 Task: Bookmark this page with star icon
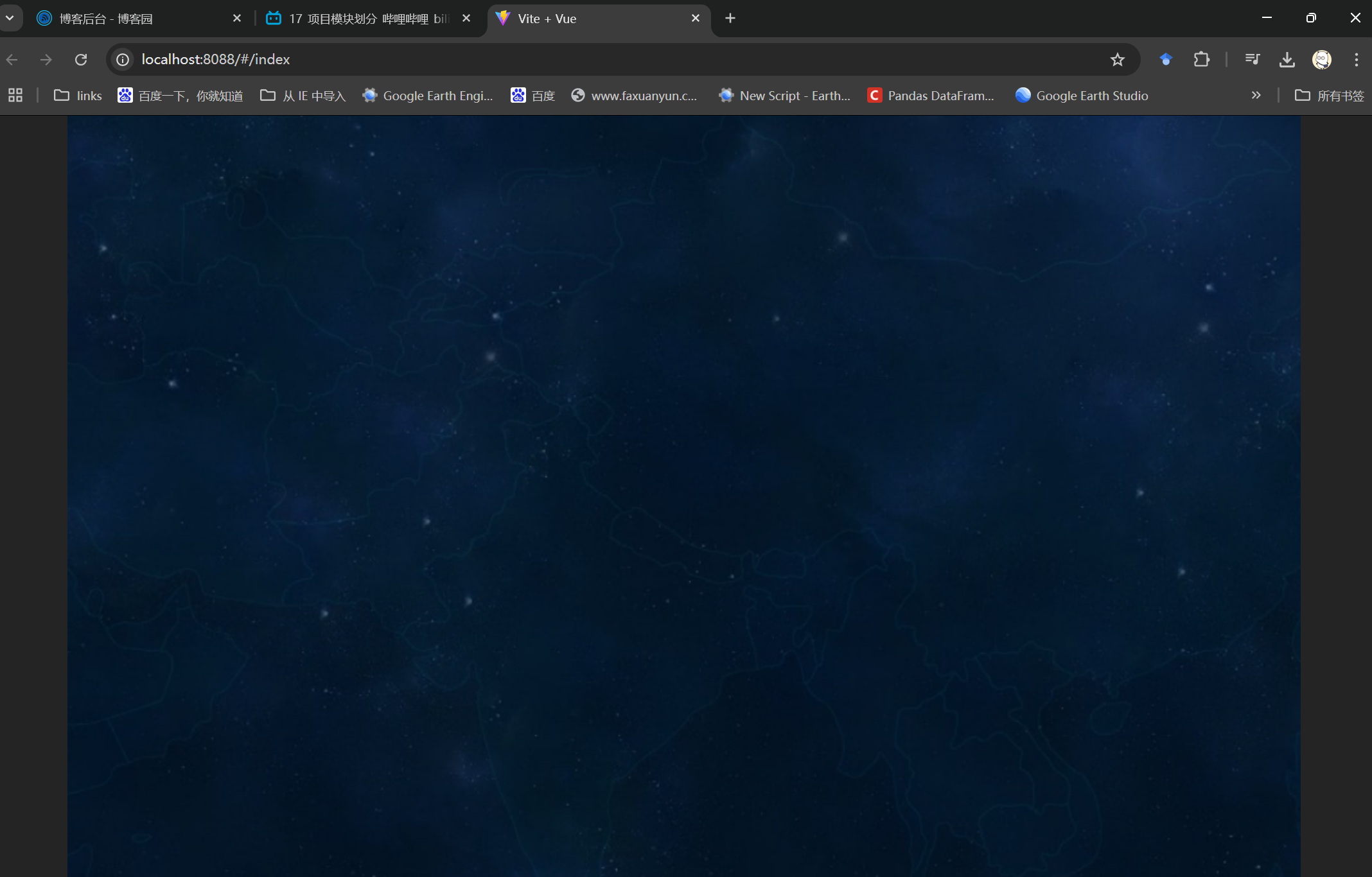[x=1117, y=60]
